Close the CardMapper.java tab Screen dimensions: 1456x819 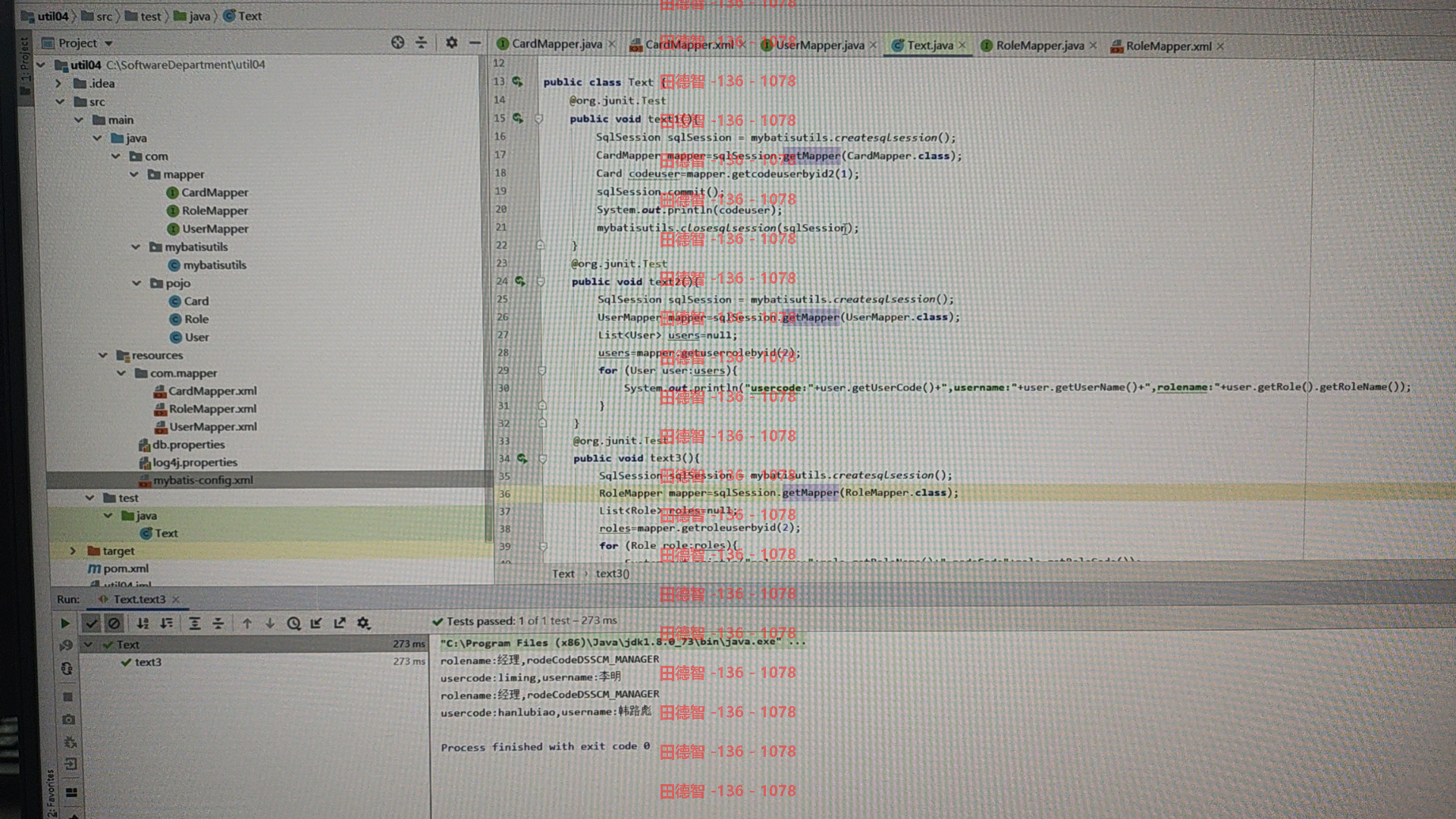coord(612,44)
